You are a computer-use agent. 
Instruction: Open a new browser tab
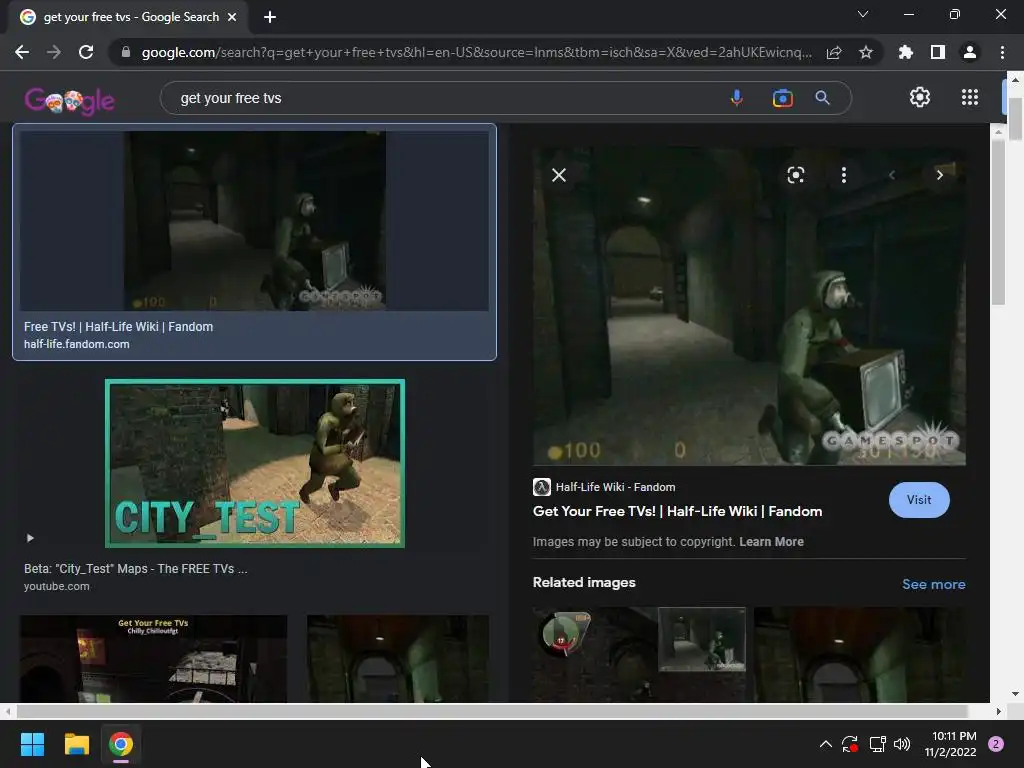click(x=270, y=17)
